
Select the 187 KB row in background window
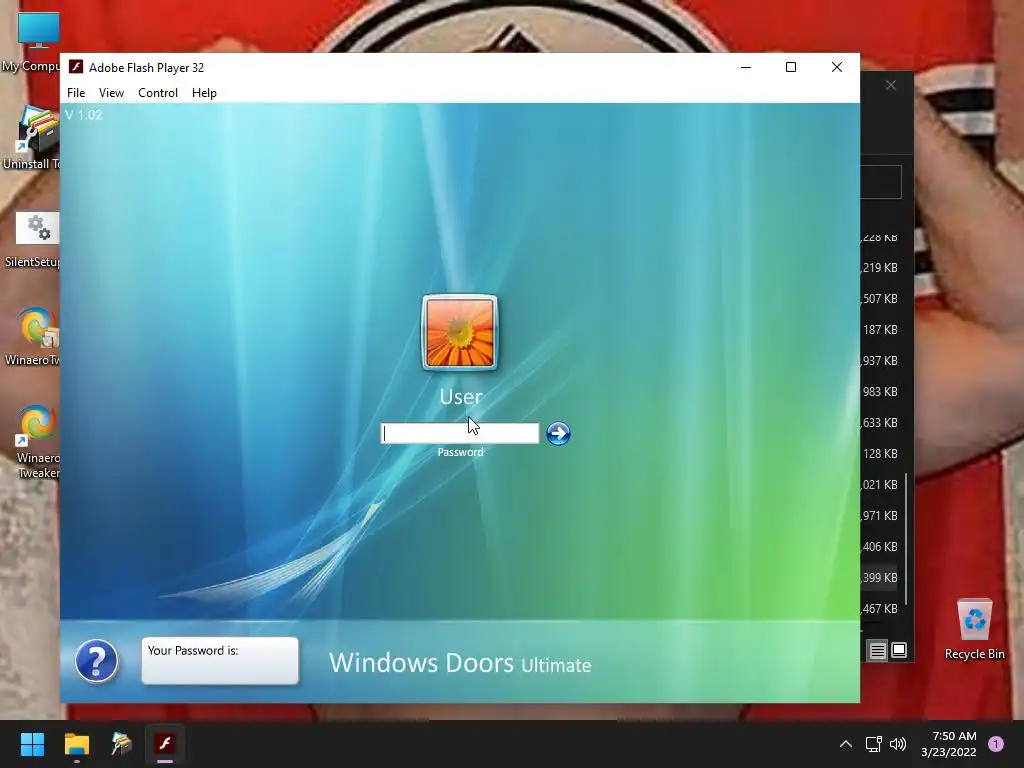tap(880, 330)
